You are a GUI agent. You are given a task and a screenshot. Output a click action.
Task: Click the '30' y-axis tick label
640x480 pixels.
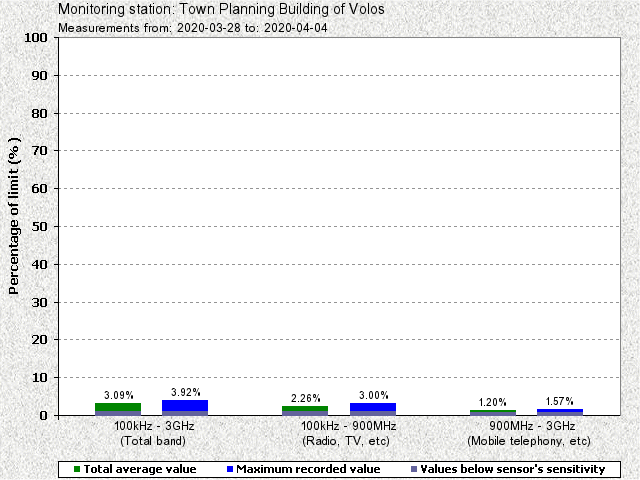[x=40, y=302]
